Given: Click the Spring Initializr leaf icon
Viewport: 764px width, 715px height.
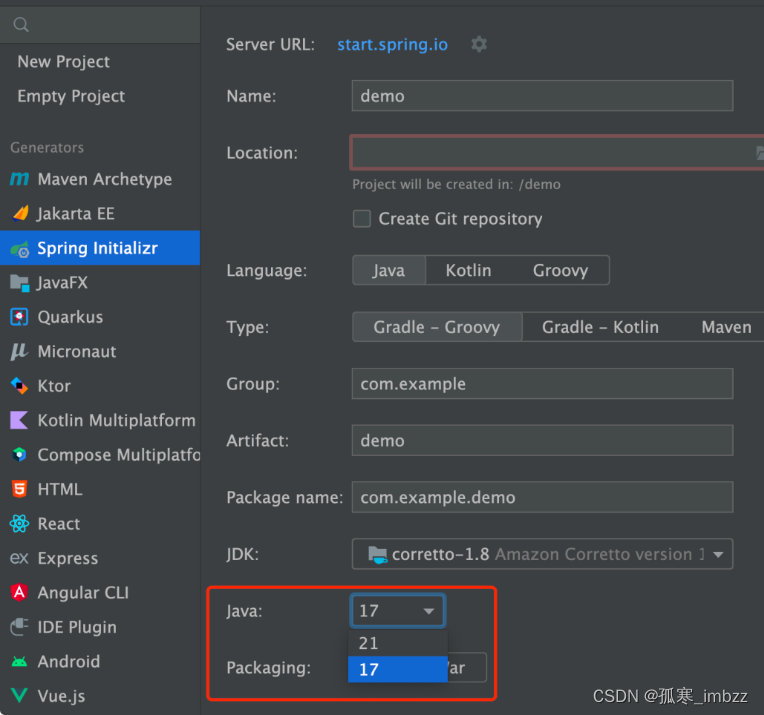Looking at the screenshot, I should pyautogui.click(x=20, y=249).
